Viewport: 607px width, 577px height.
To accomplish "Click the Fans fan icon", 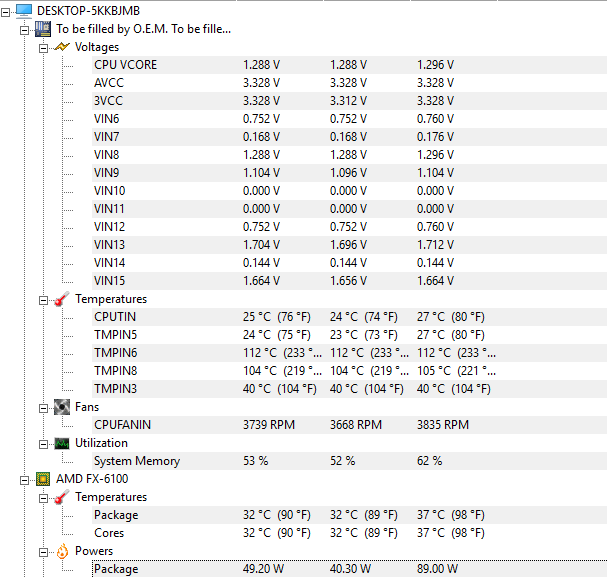I will pyautogui.click(x=62, y=407).
